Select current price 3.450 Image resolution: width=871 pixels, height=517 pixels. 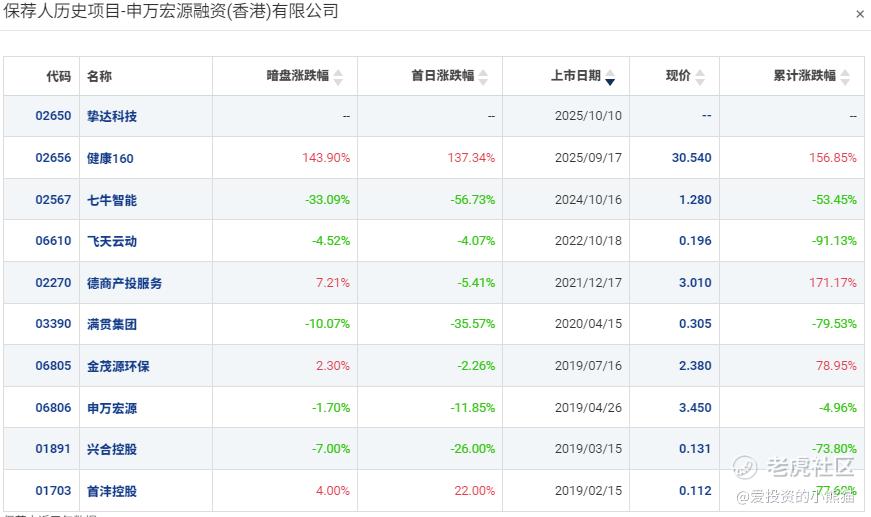click(x=695, y=408)
